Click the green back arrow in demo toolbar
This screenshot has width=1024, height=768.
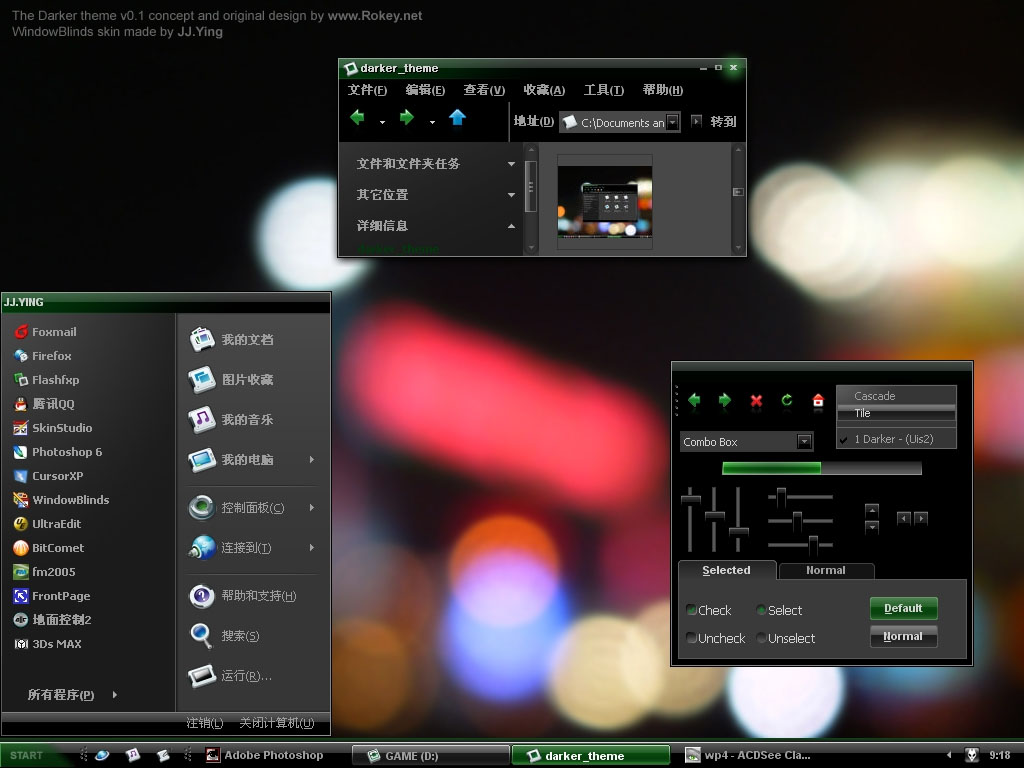pos(694,400)
